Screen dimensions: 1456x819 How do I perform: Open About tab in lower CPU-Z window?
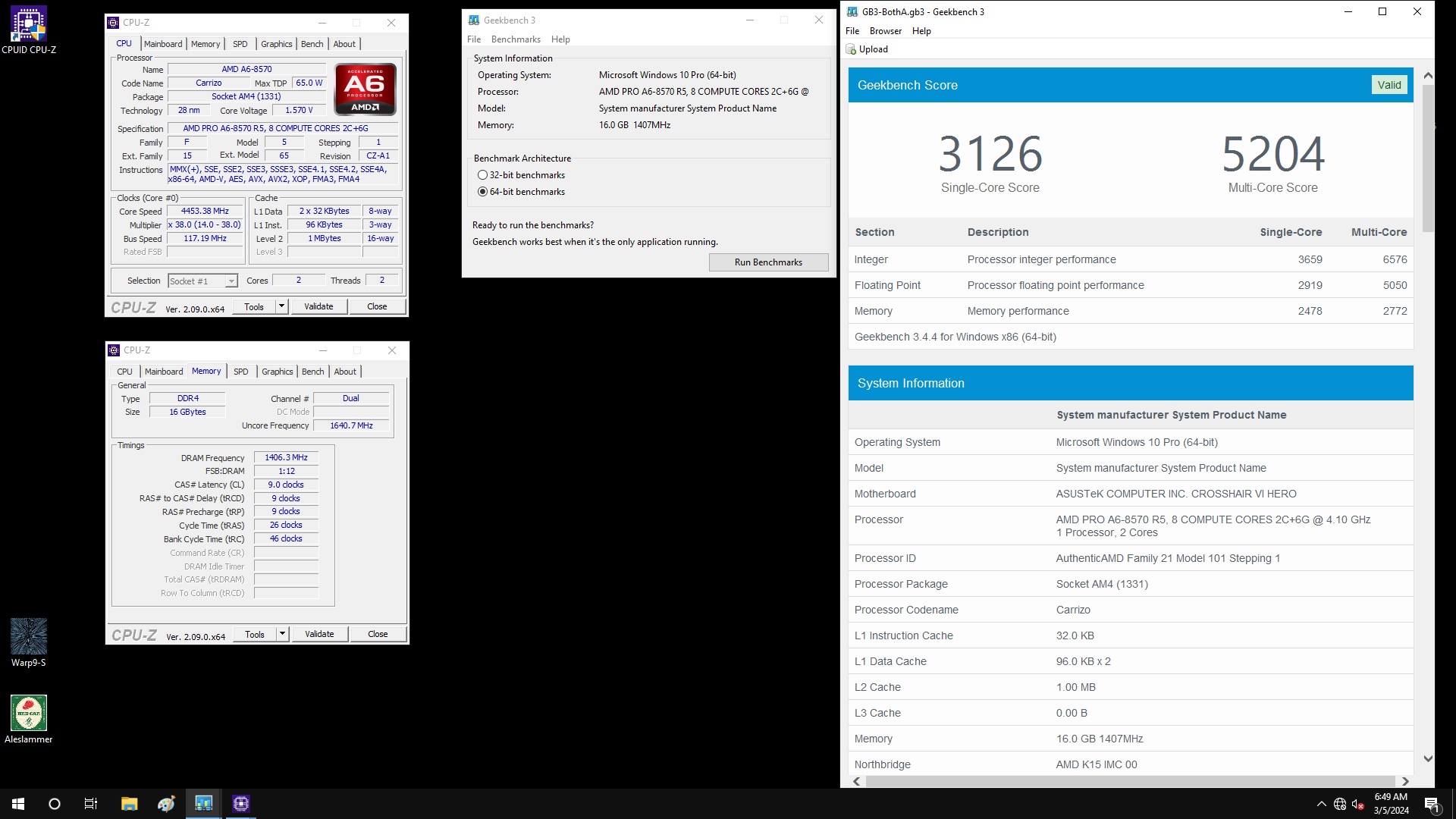345,372
